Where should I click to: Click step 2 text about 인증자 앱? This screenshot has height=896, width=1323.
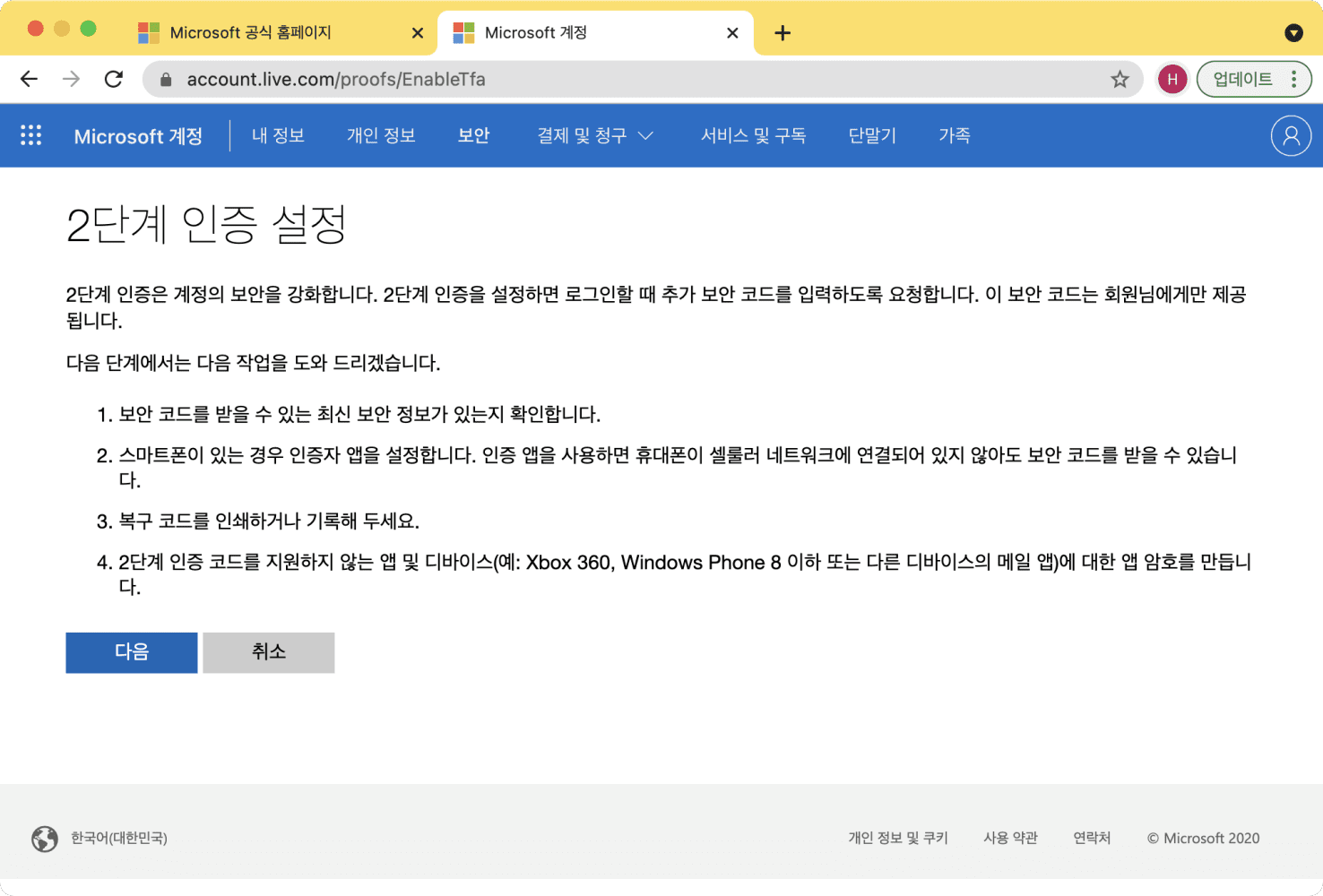[x=678, y=468]
